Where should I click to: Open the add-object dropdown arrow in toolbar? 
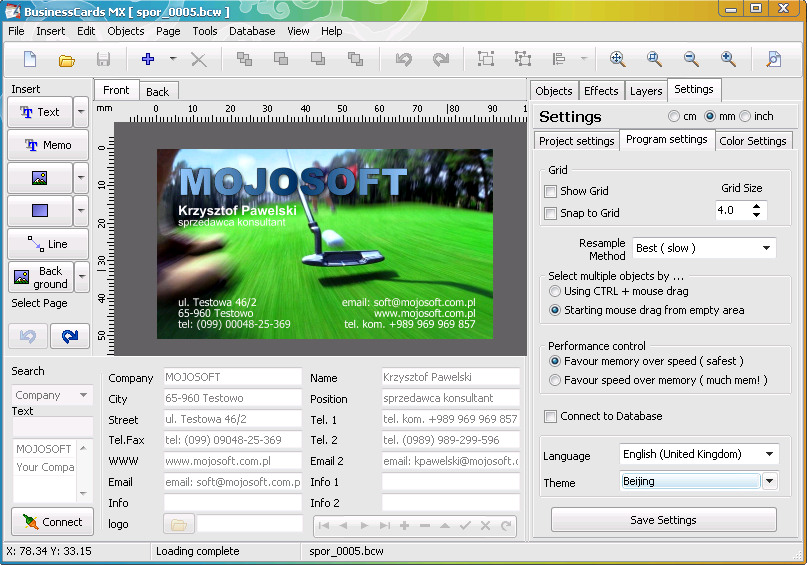(173, 59)
